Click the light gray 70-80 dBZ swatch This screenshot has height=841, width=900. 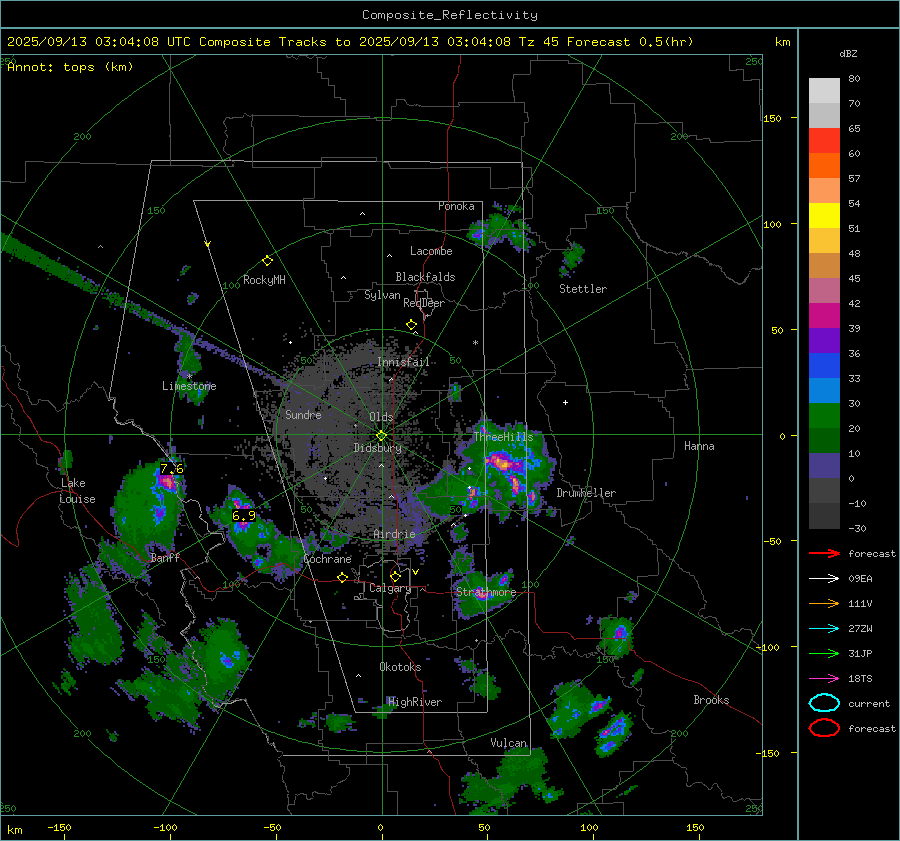(824, 91)
